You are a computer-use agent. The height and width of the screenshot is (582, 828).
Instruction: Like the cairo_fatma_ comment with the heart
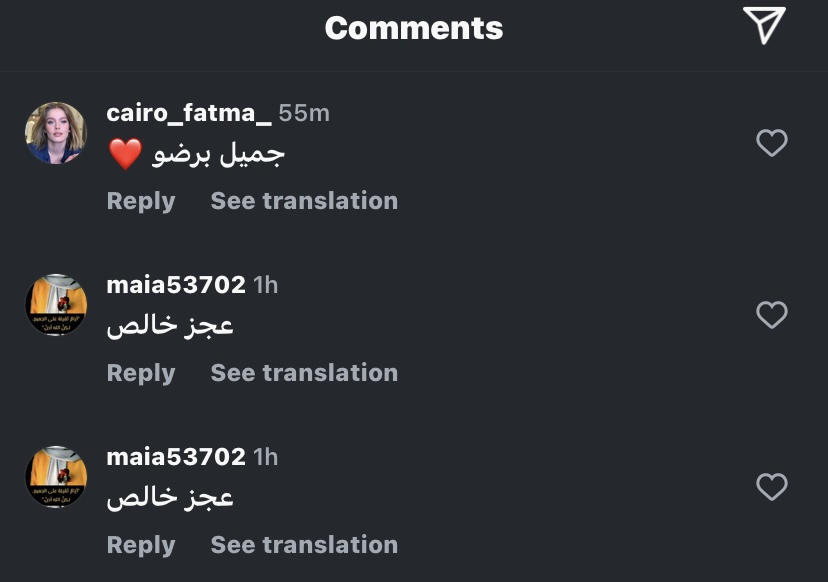[771, 143]
